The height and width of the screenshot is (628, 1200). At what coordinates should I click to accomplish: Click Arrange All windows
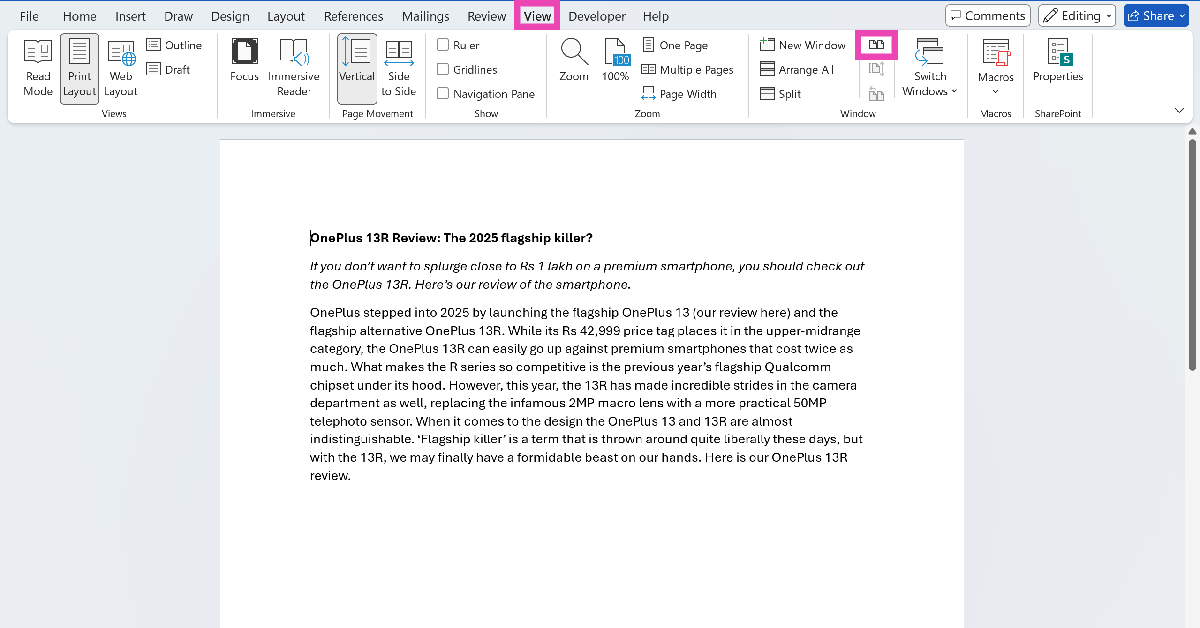click(x=797, y=70)
